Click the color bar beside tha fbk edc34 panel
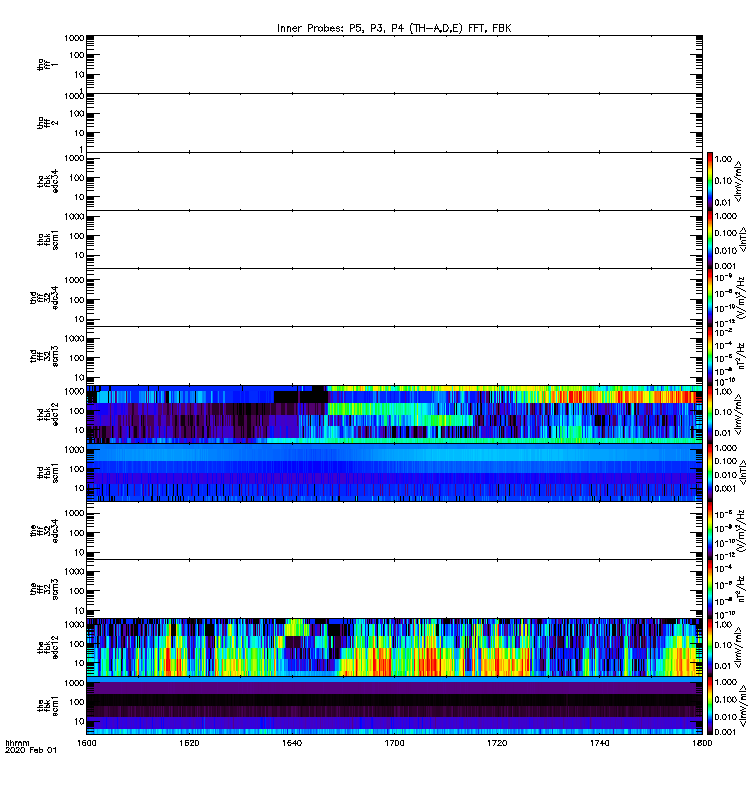This screenshot has height=800, width=750. point(710,181)
